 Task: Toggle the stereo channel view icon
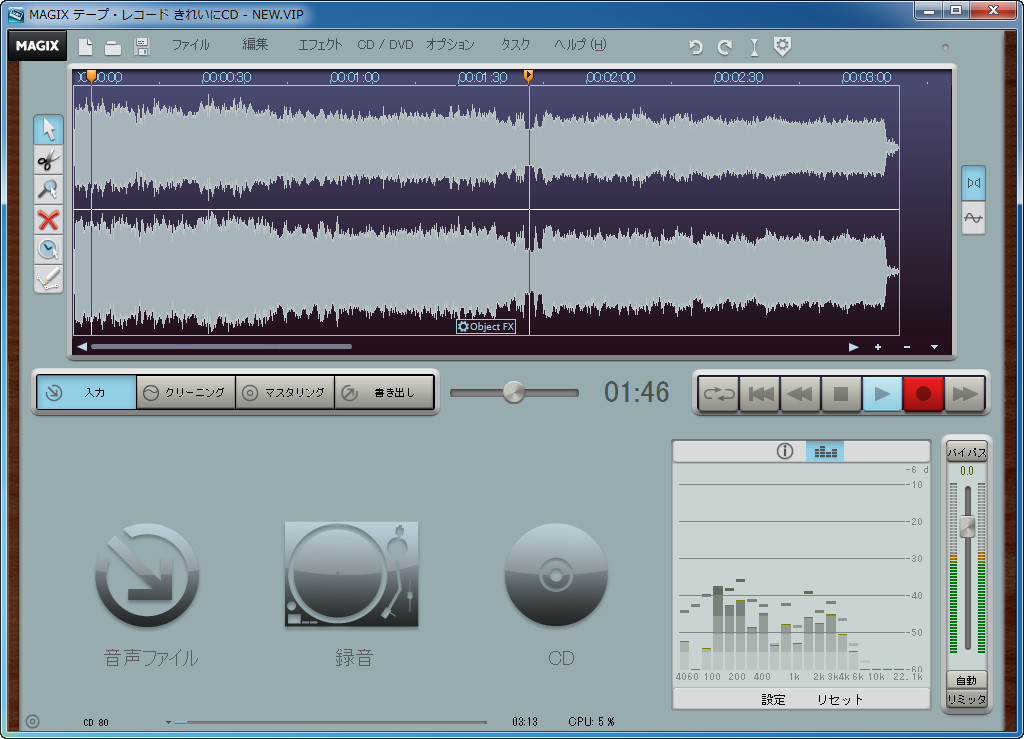point(973,183)
